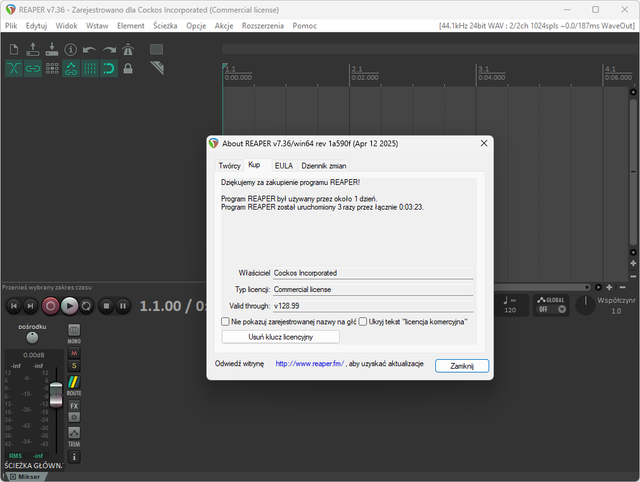The height and width of the screenshot is (482, 640).
Task: Switch to the EULA tab
Action: point(284,166)
